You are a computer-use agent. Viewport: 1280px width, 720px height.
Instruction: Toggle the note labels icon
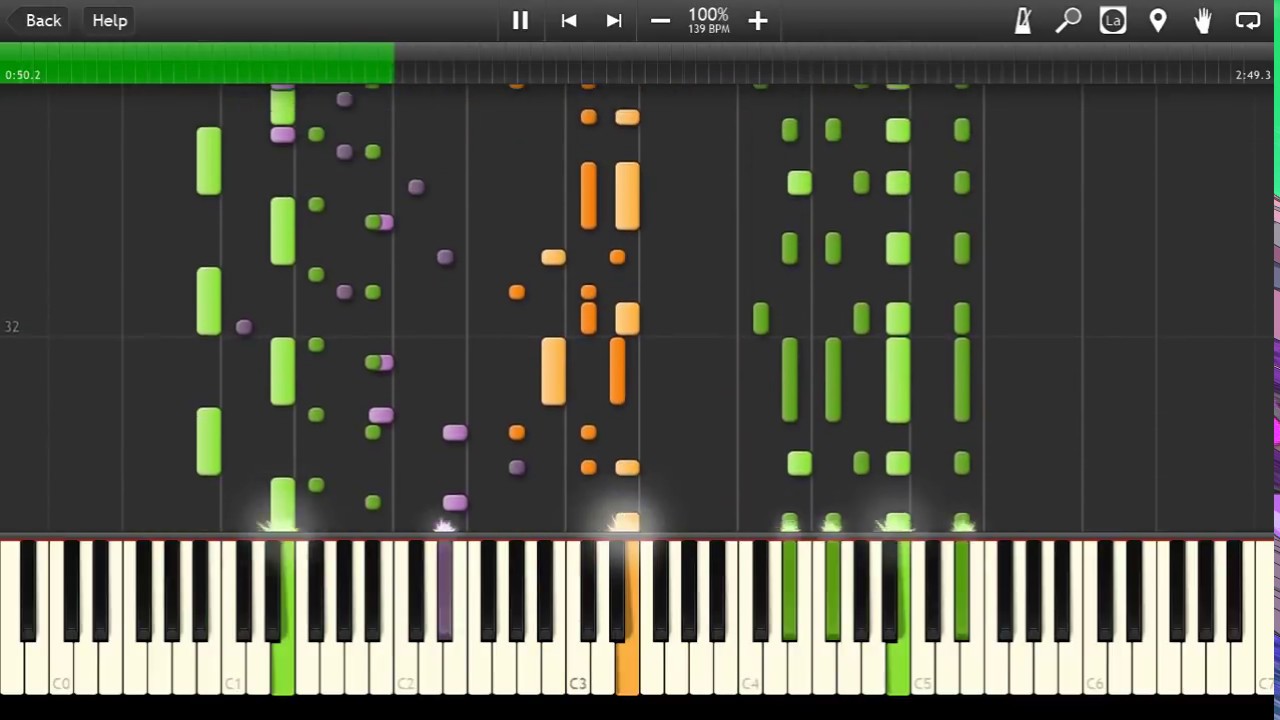(1113, 20)
